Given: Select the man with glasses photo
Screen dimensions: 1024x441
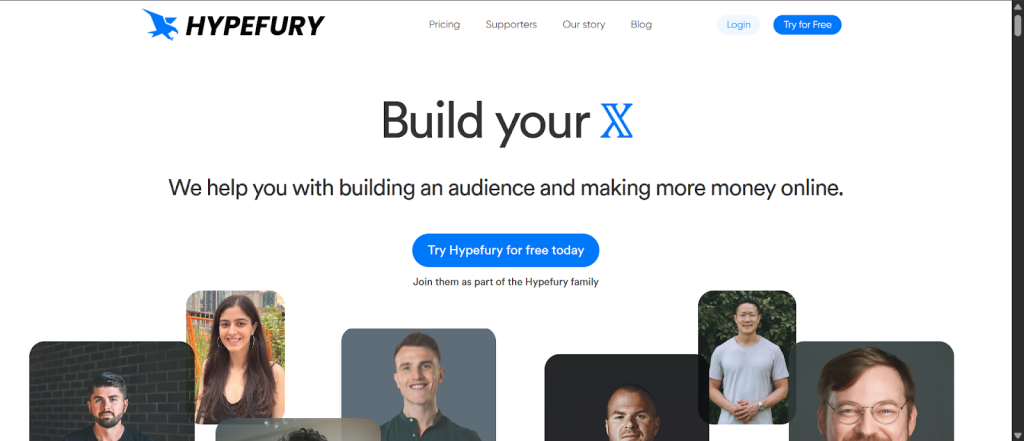Looking at the screenshot, I should 871,391.
